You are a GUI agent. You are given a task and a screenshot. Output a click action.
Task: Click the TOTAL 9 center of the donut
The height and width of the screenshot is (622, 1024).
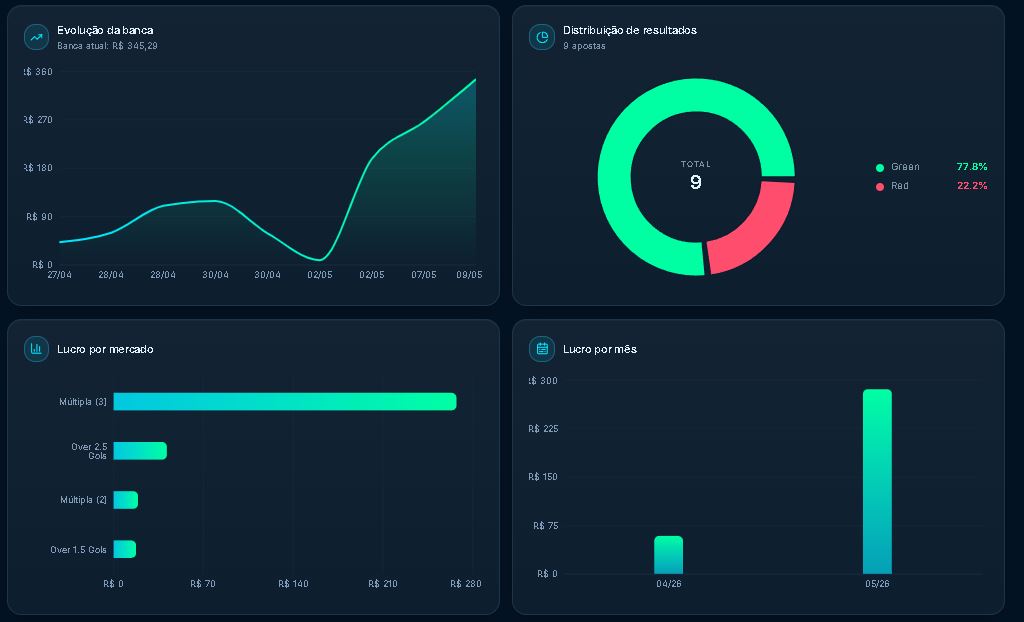(x=696, y=176)
